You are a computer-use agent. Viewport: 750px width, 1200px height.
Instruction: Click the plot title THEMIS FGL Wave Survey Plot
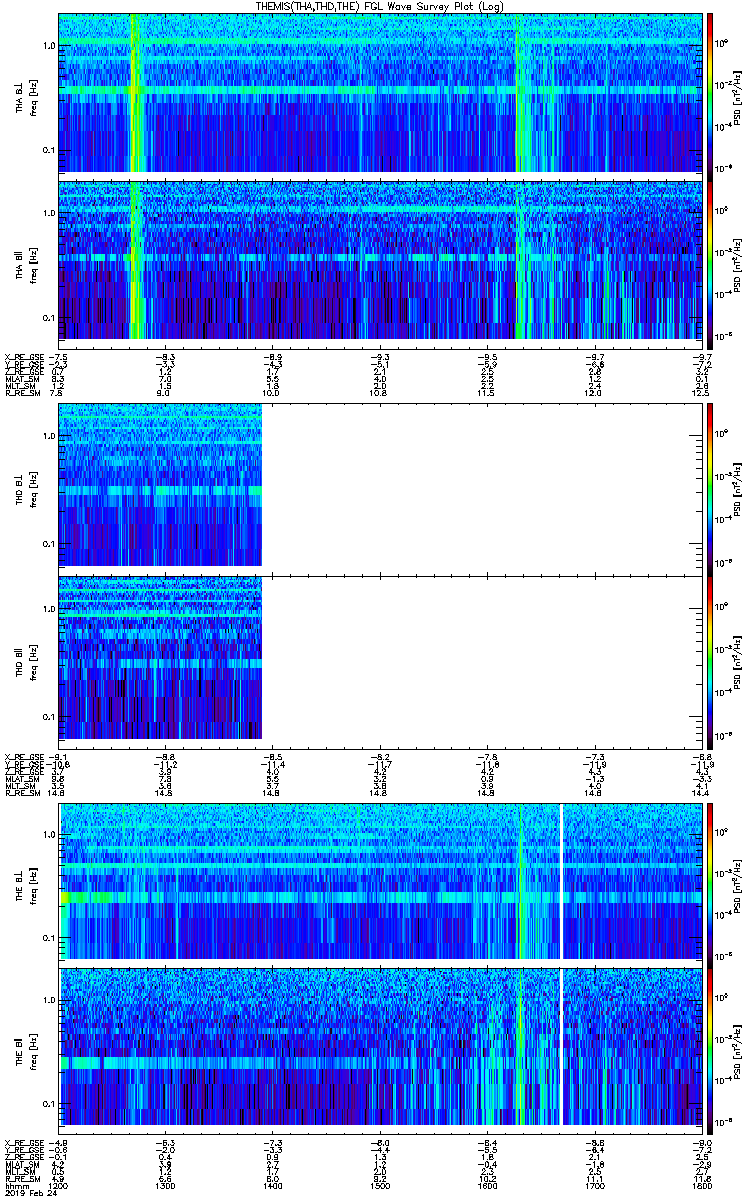tap(380, 7)
